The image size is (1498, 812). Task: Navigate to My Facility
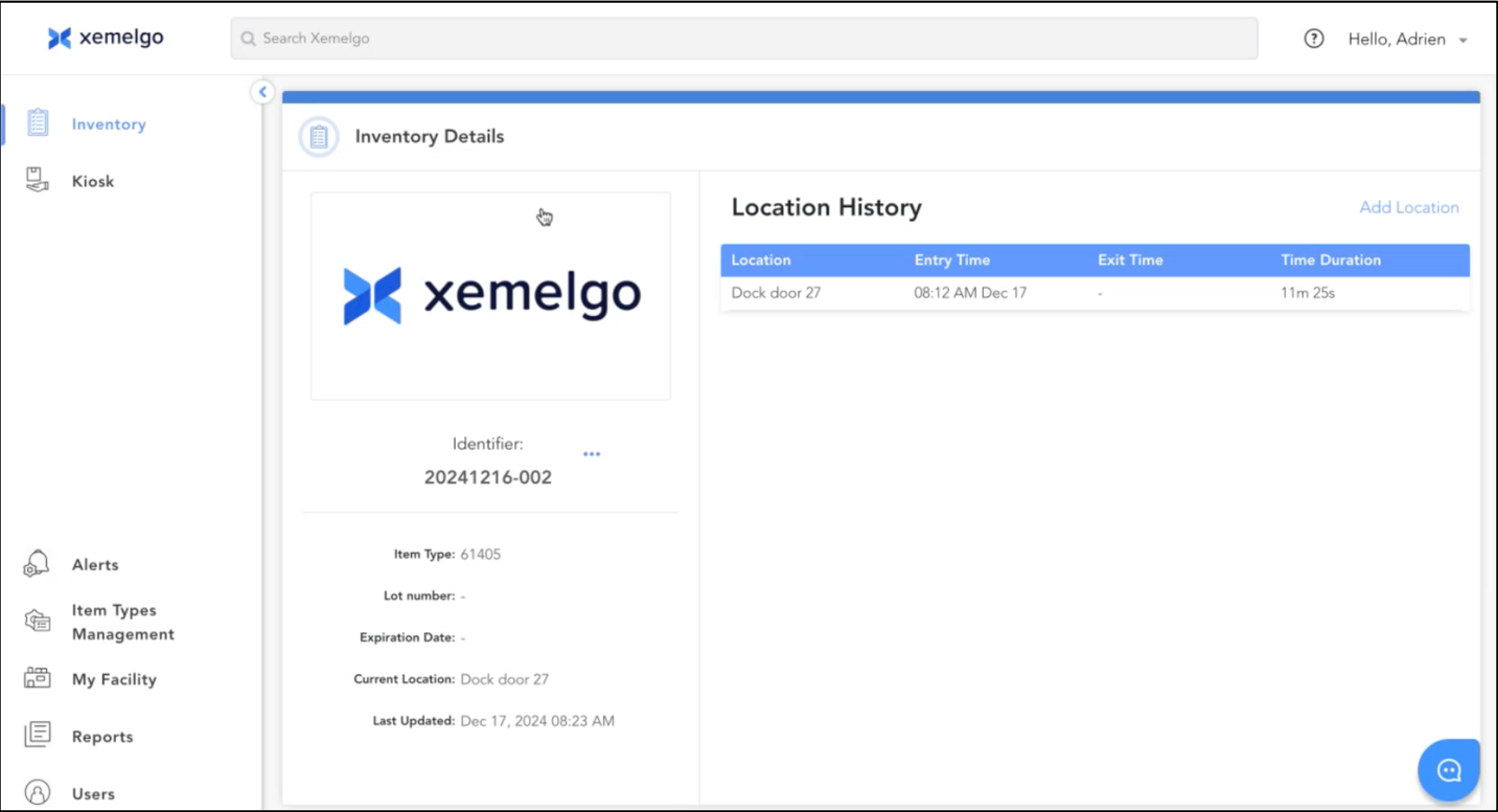pos(114,680)
